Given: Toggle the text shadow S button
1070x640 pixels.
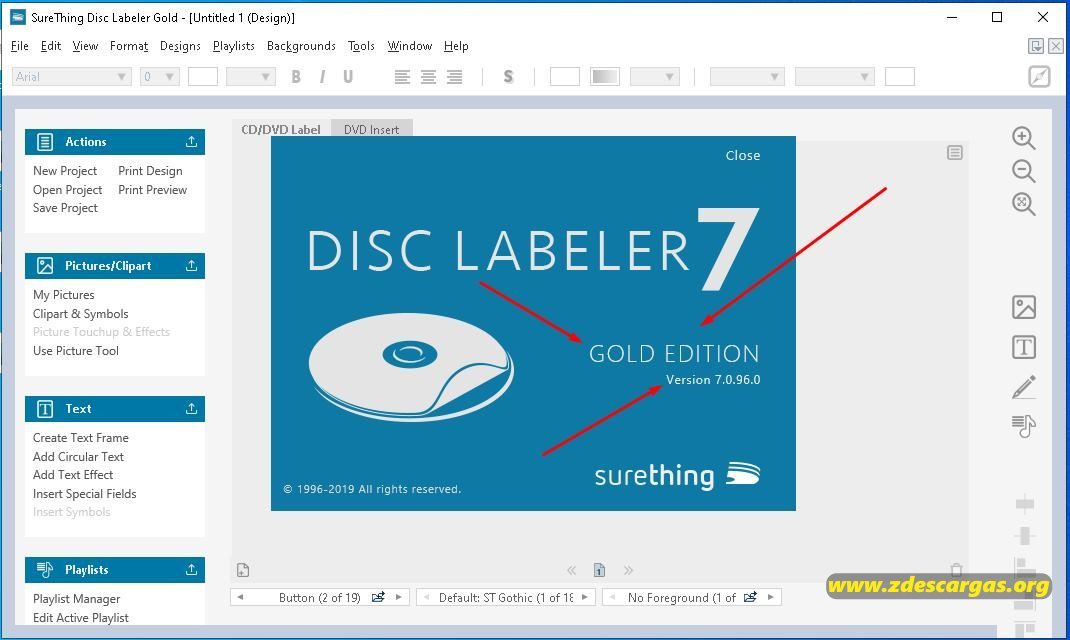Looking at the screenshot, I should click(508, 76).
